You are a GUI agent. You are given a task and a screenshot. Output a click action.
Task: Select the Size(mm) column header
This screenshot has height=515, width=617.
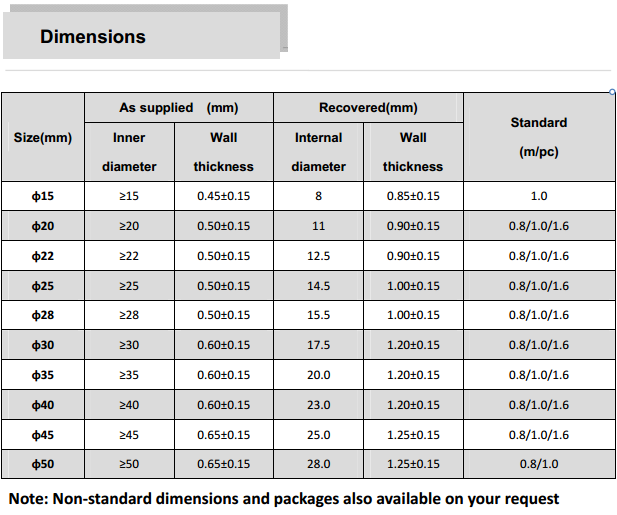(x=43, y=137)
